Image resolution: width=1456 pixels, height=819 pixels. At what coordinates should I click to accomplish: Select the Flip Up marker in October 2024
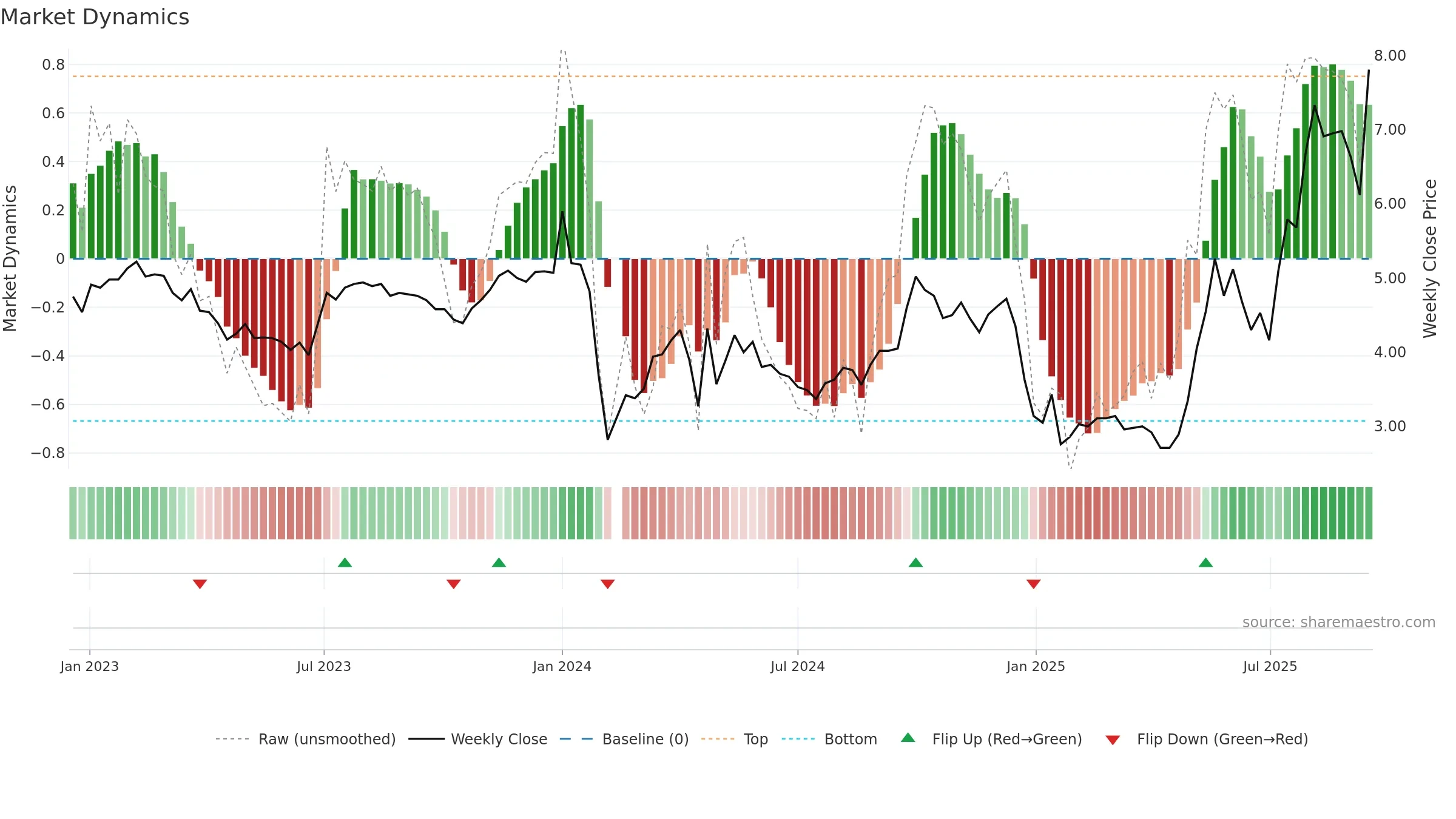tap(915, 562)
